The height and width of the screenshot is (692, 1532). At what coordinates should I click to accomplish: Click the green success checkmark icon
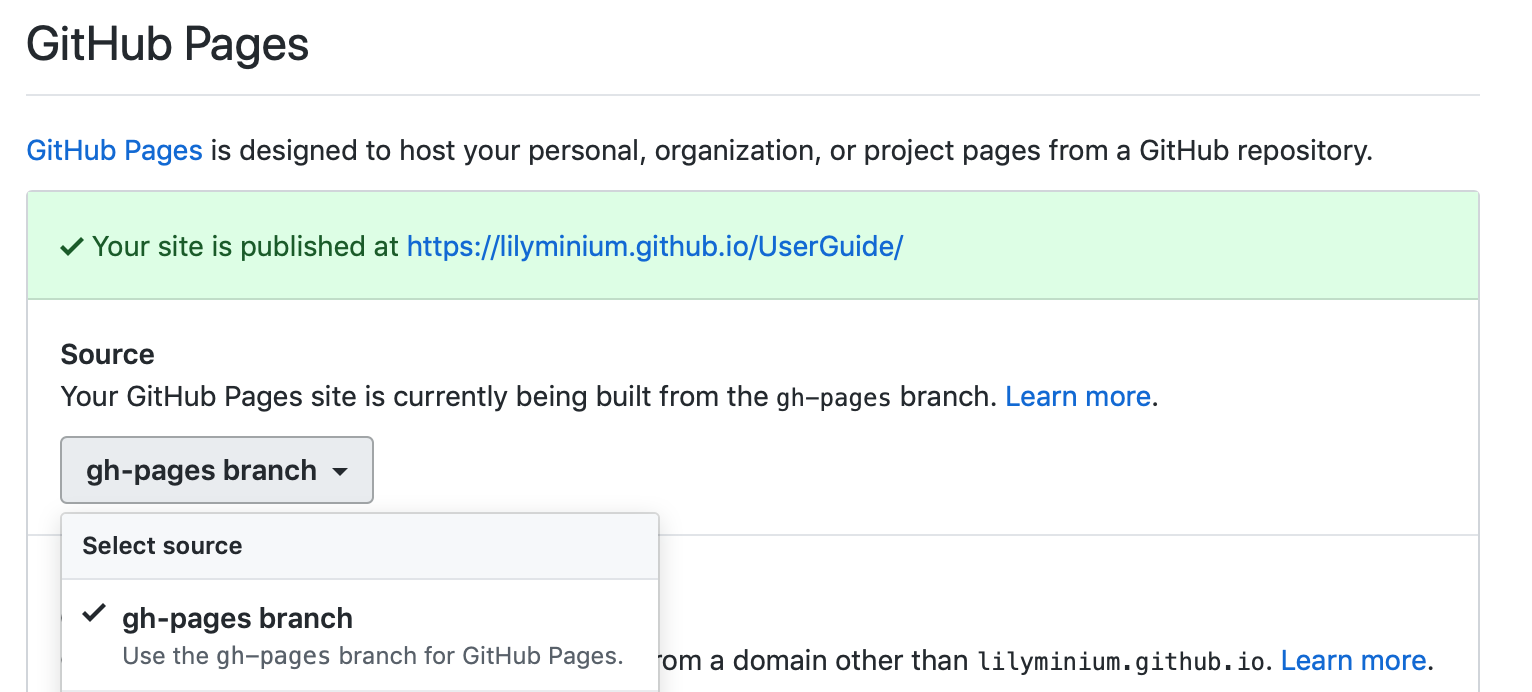coord(70,246)
